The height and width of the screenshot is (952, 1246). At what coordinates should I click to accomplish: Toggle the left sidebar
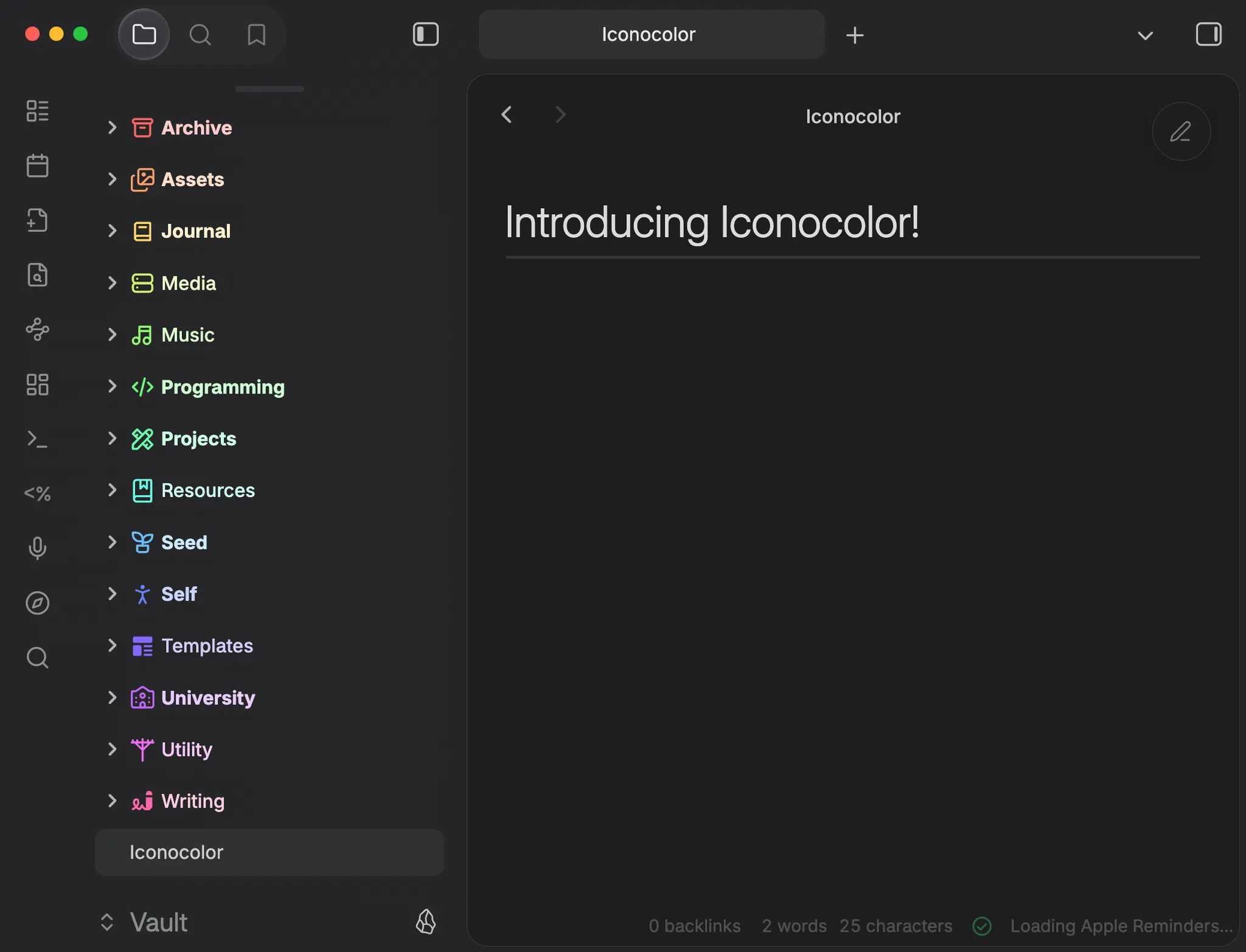[425, 35]
